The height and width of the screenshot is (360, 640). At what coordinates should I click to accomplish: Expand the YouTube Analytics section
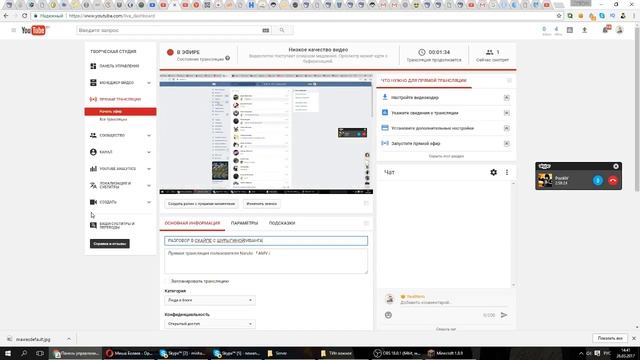pos(149,169)
